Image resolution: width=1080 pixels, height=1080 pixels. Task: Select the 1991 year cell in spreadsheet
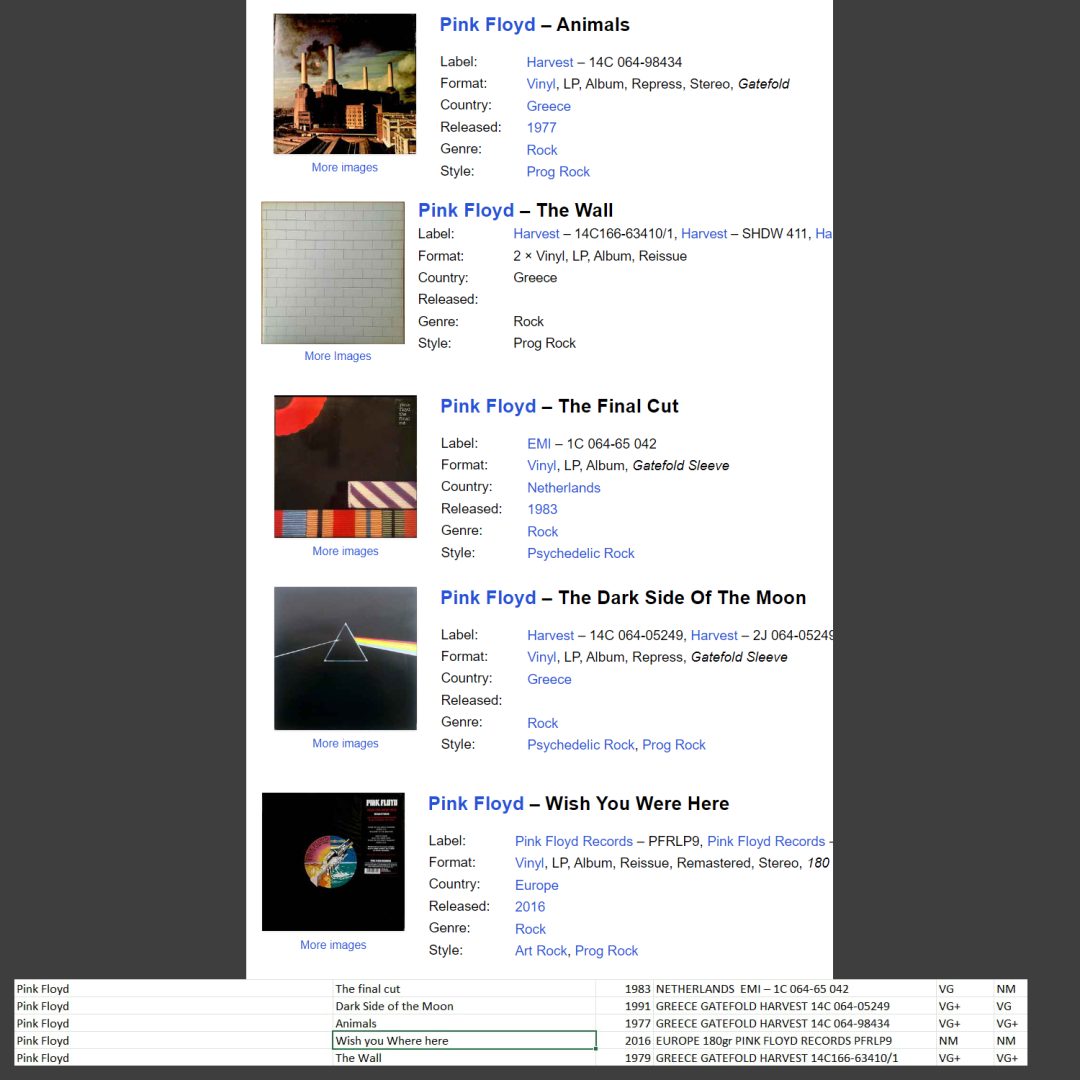tap(624, 1006)
